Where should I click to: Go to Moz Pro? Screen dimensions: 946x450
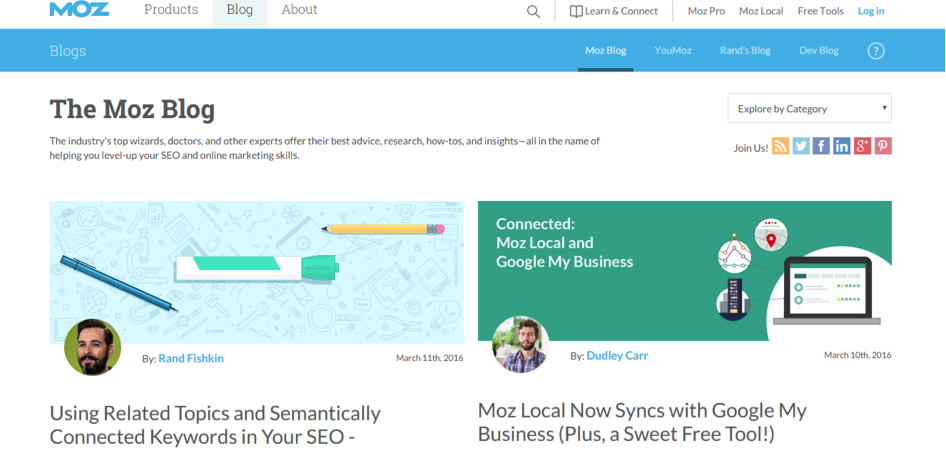(x=706, y=11)
